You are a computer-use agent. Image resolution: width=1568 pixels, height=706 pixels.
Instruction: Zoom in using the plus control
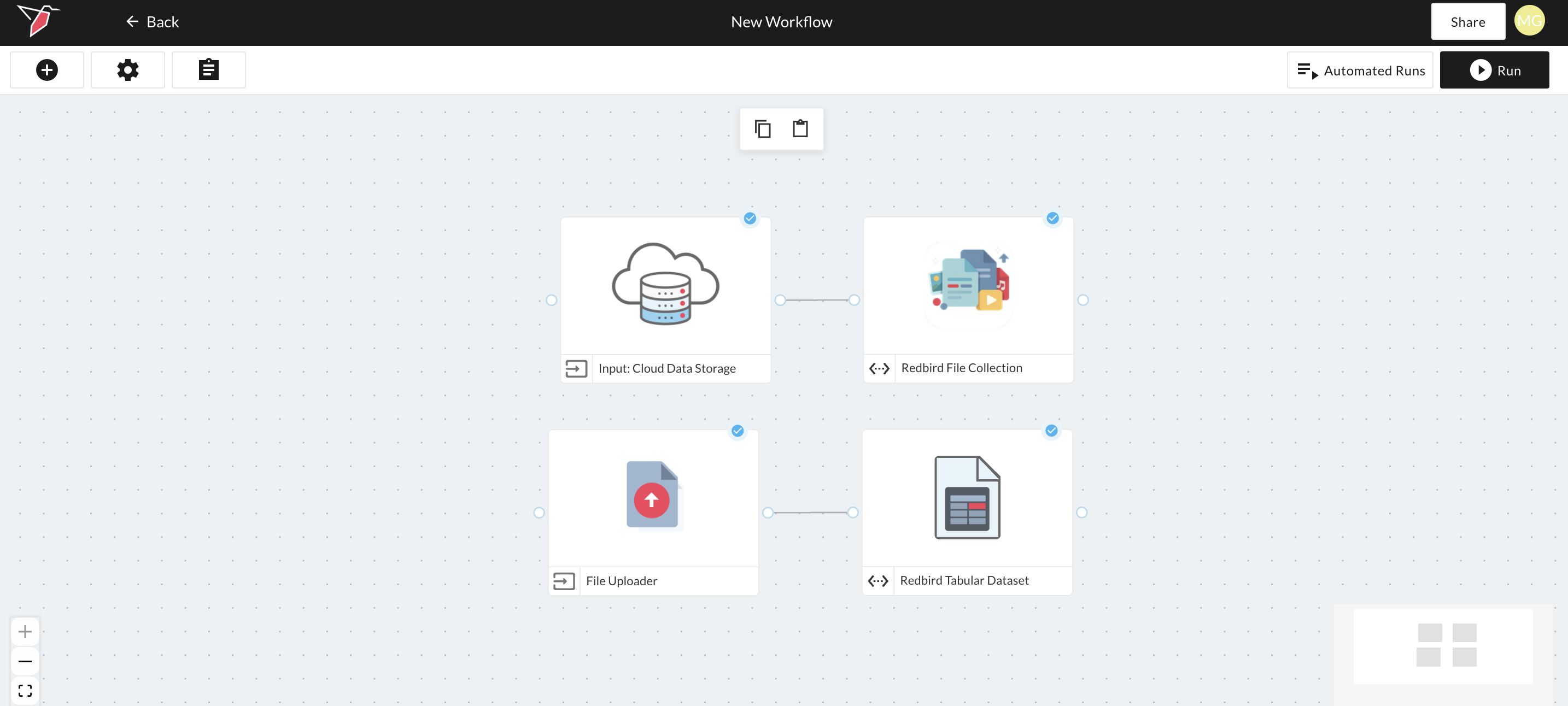25,632
